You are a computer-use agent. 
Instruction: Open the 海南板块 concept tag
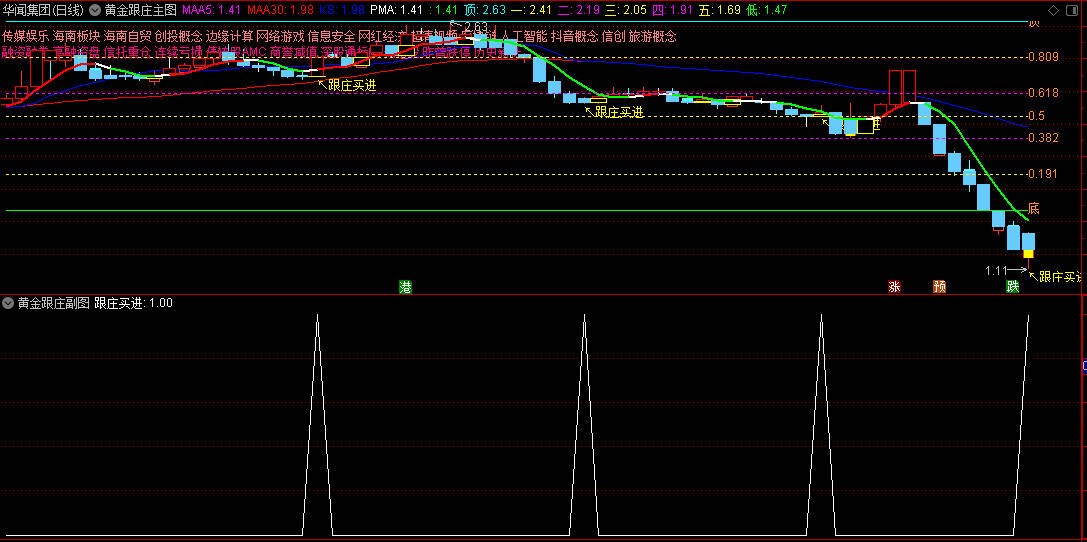point(76,37)
